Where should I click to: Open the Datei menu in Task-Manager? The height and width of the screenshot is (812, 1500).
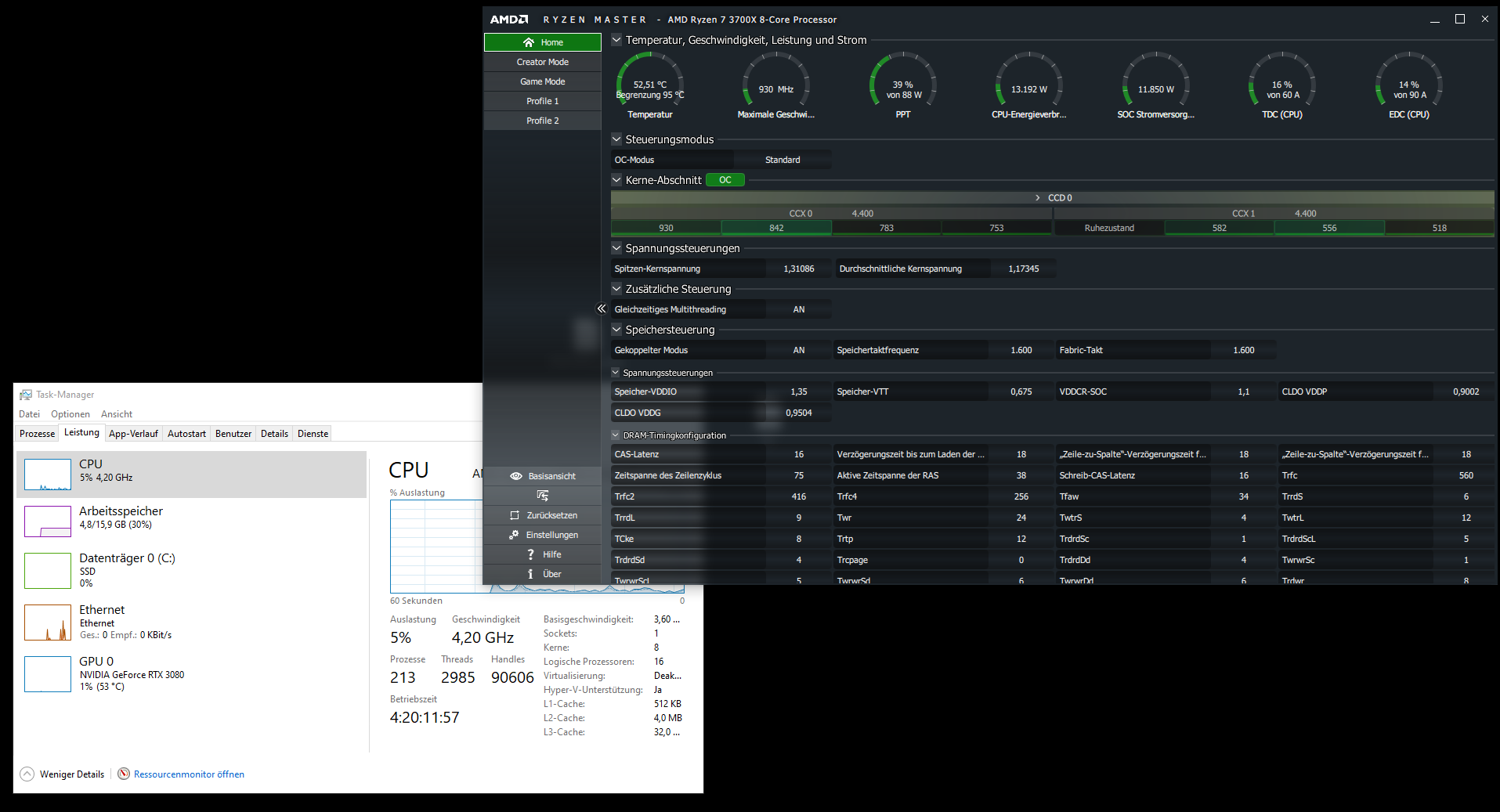[30, 414]
